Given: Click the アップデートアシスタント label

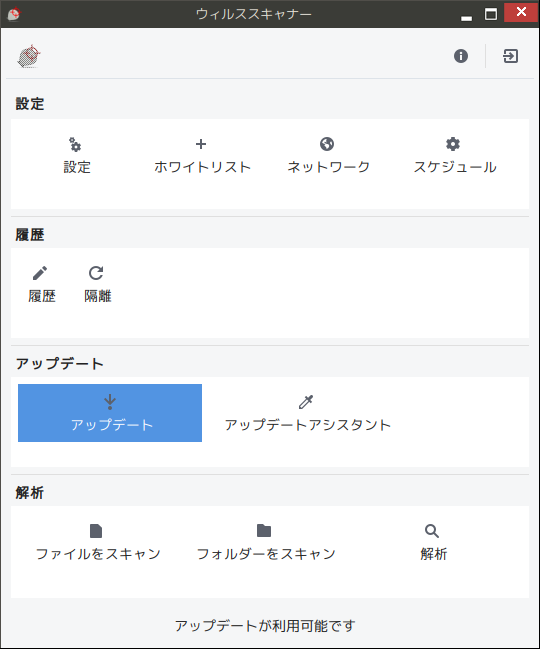Looking at the screenshot, I should click(308, 425).
